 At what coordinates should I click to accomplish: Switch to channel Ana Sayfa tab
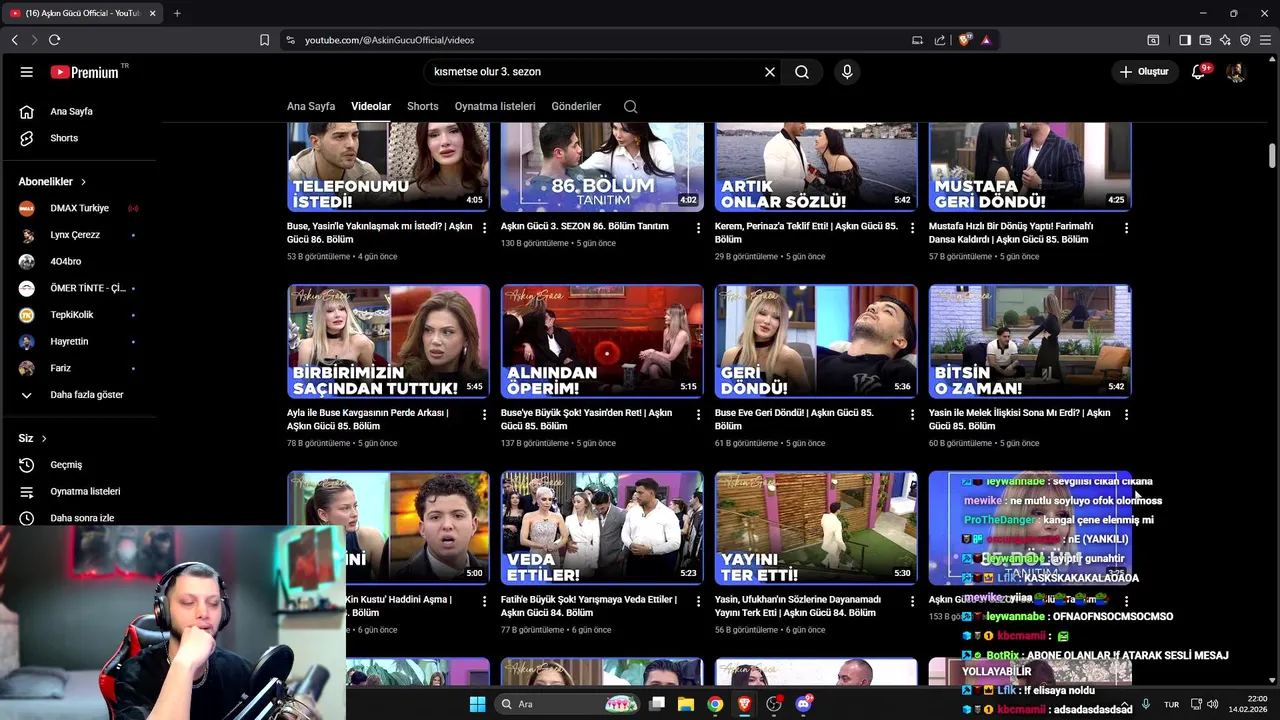coord(311,106)
